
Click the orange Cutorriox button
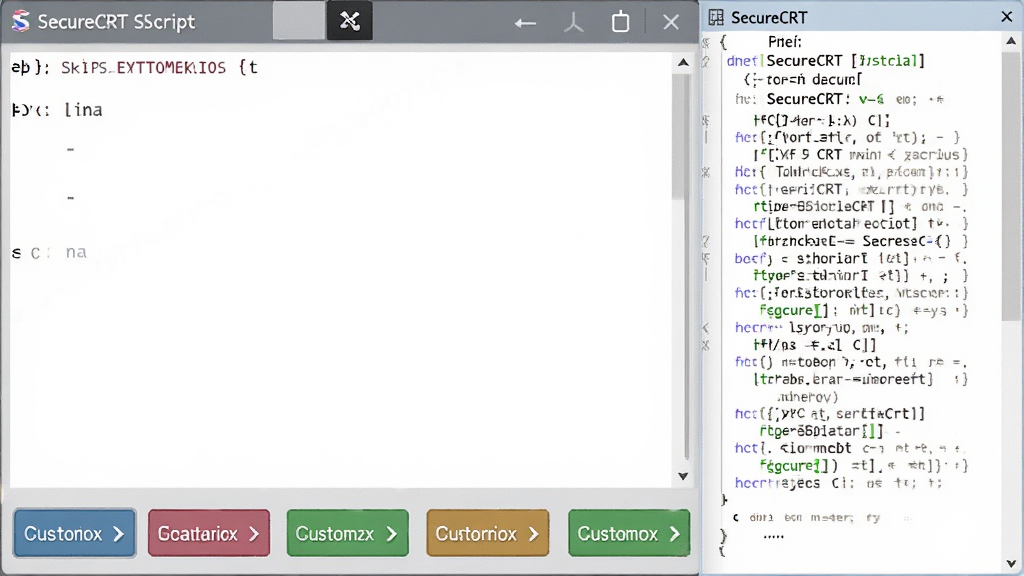(488, 534)
